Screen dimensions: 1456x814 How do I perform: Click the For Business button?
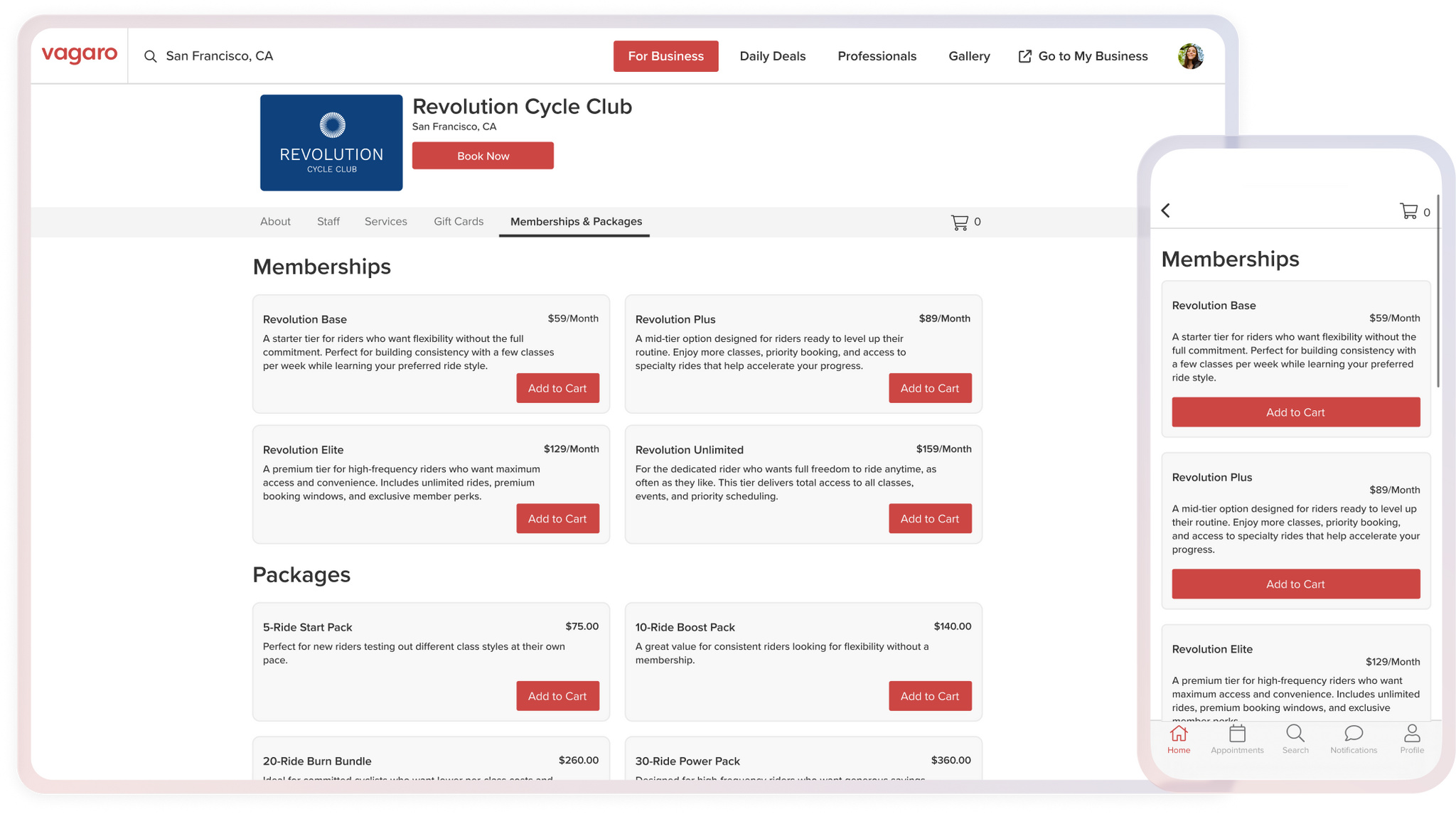666,56
